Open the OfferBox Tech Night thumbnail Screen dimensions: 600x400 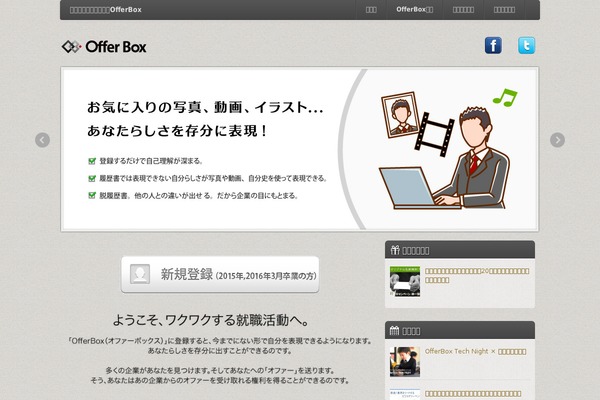click(405, 362)
